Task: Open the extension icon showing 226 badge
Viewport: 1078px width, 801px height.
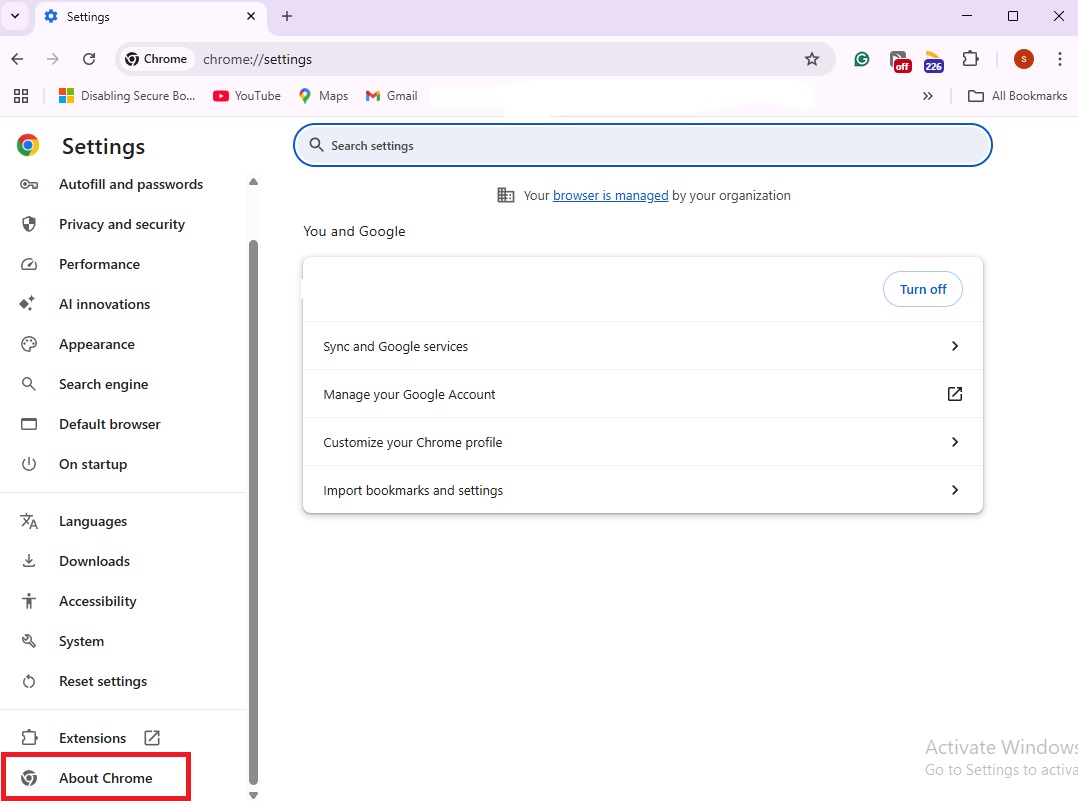Action: click(934, 61)
